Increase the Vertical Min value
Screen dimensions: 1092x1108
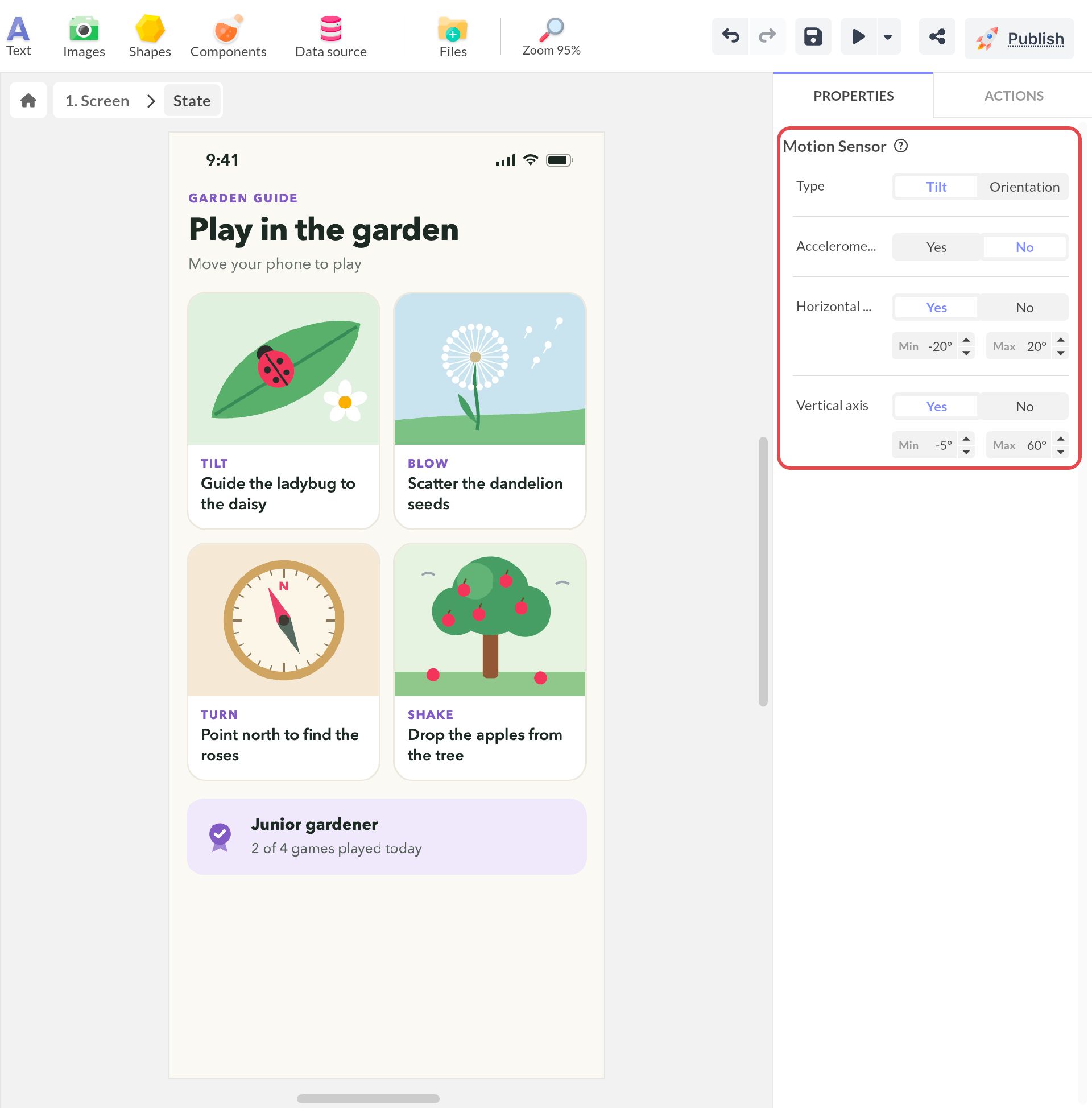[x=966, y=439]
